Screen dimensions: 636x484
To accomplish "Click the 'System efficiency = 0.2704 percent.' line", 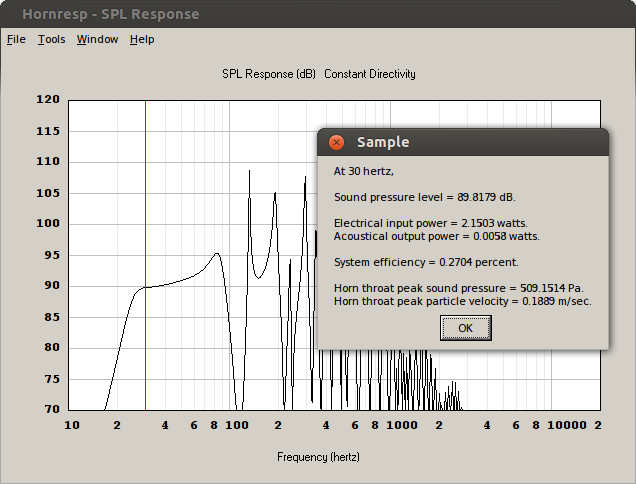I will 426,262.
